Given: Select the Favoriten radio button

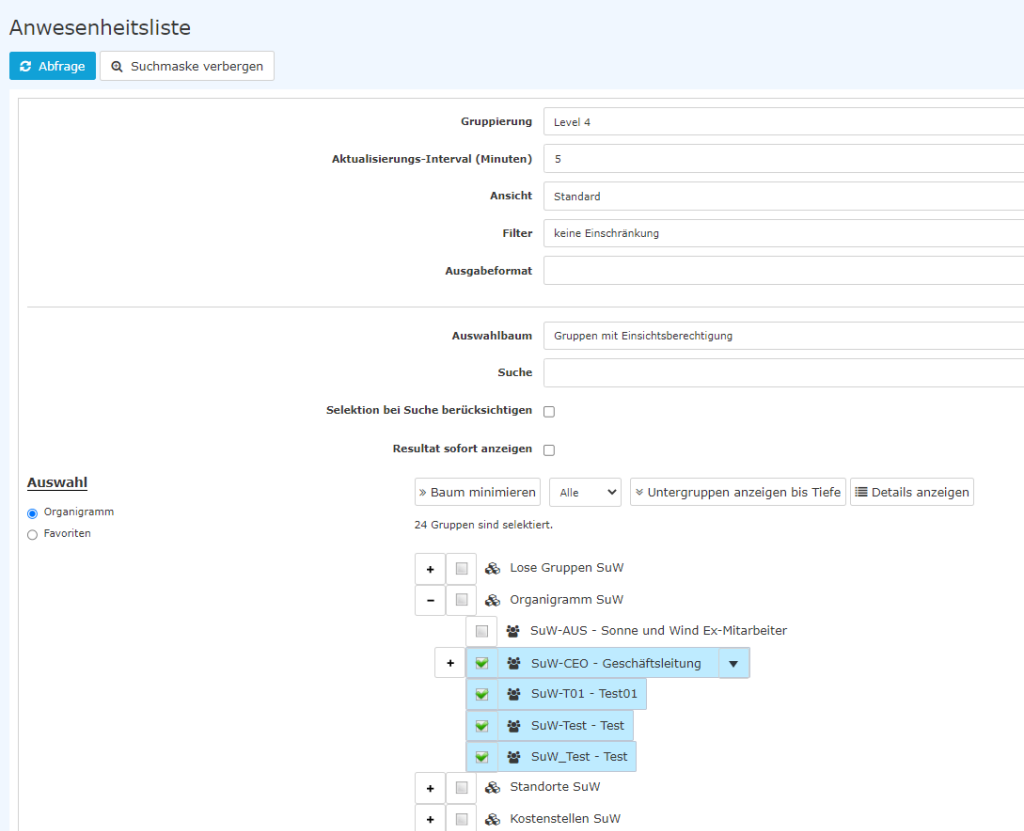Looking at the screenshot, I should click(x=32, y=535).
